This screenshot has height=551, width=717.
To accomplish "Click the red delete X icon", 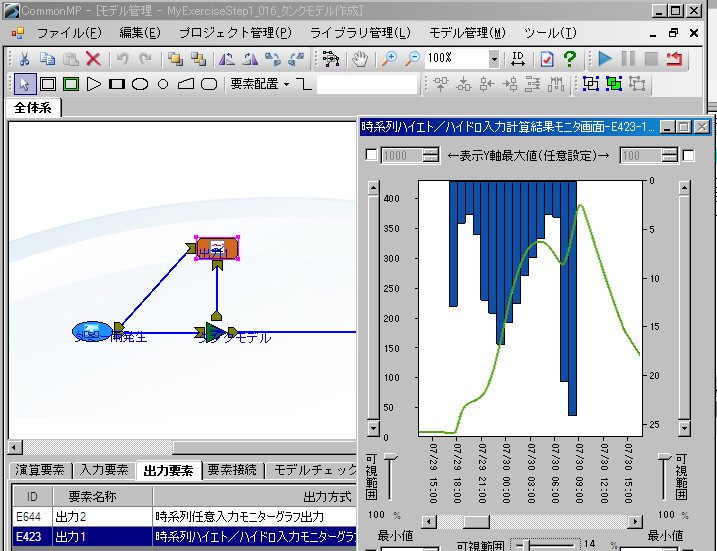I will 93,59.
